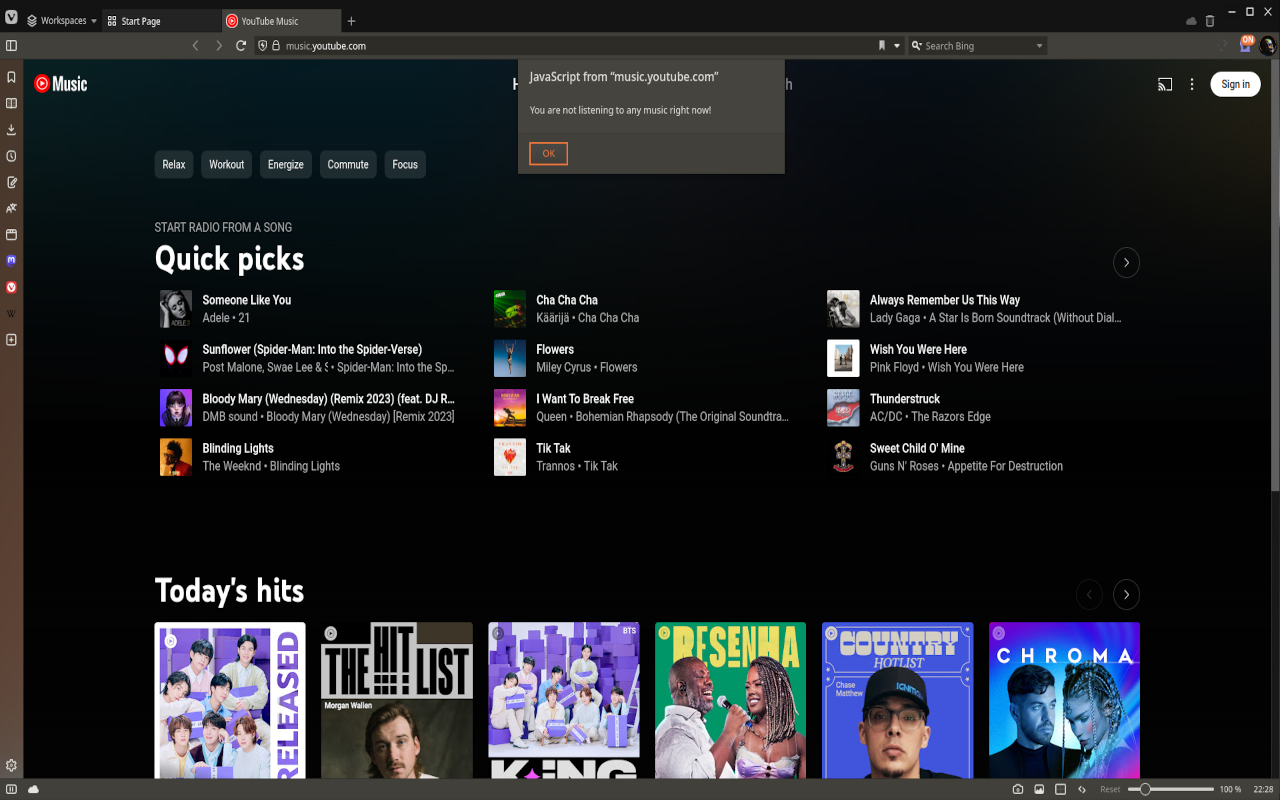The image size is (1280, 800).
Task: Open the address bar history dropdown arrow
Action: point(897,46)
